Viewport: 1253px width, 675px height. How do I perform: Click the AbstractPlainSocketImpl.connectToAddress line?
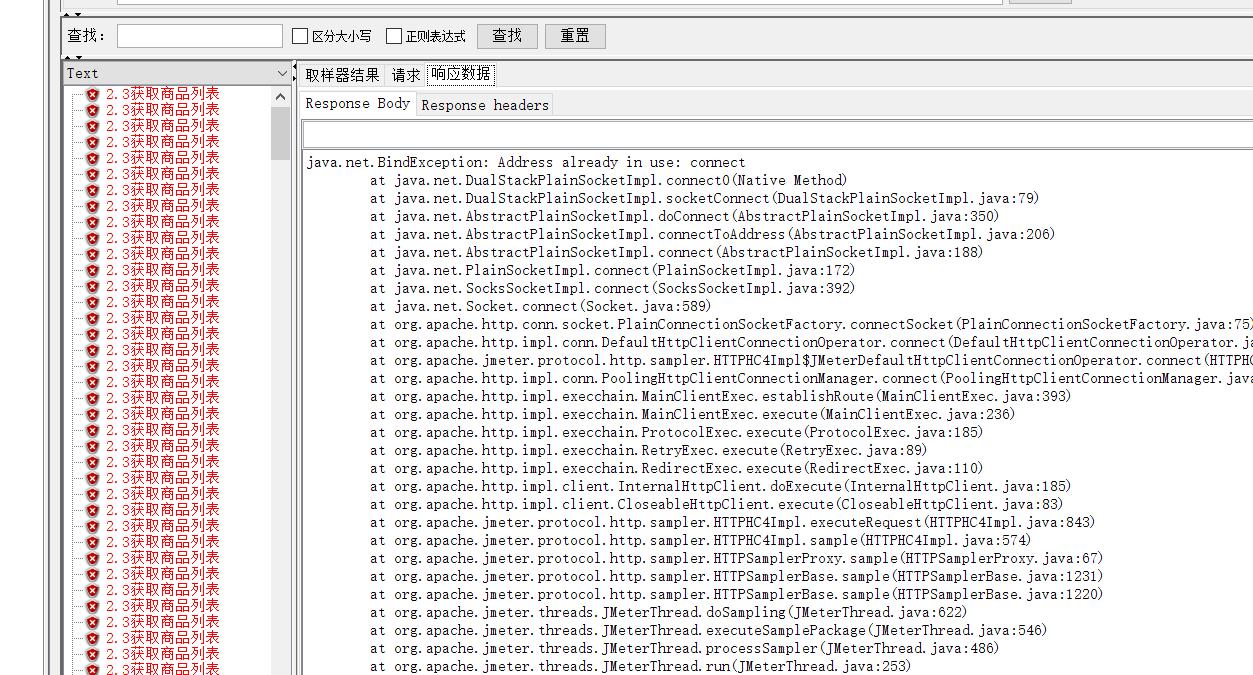tap(712, 234)
